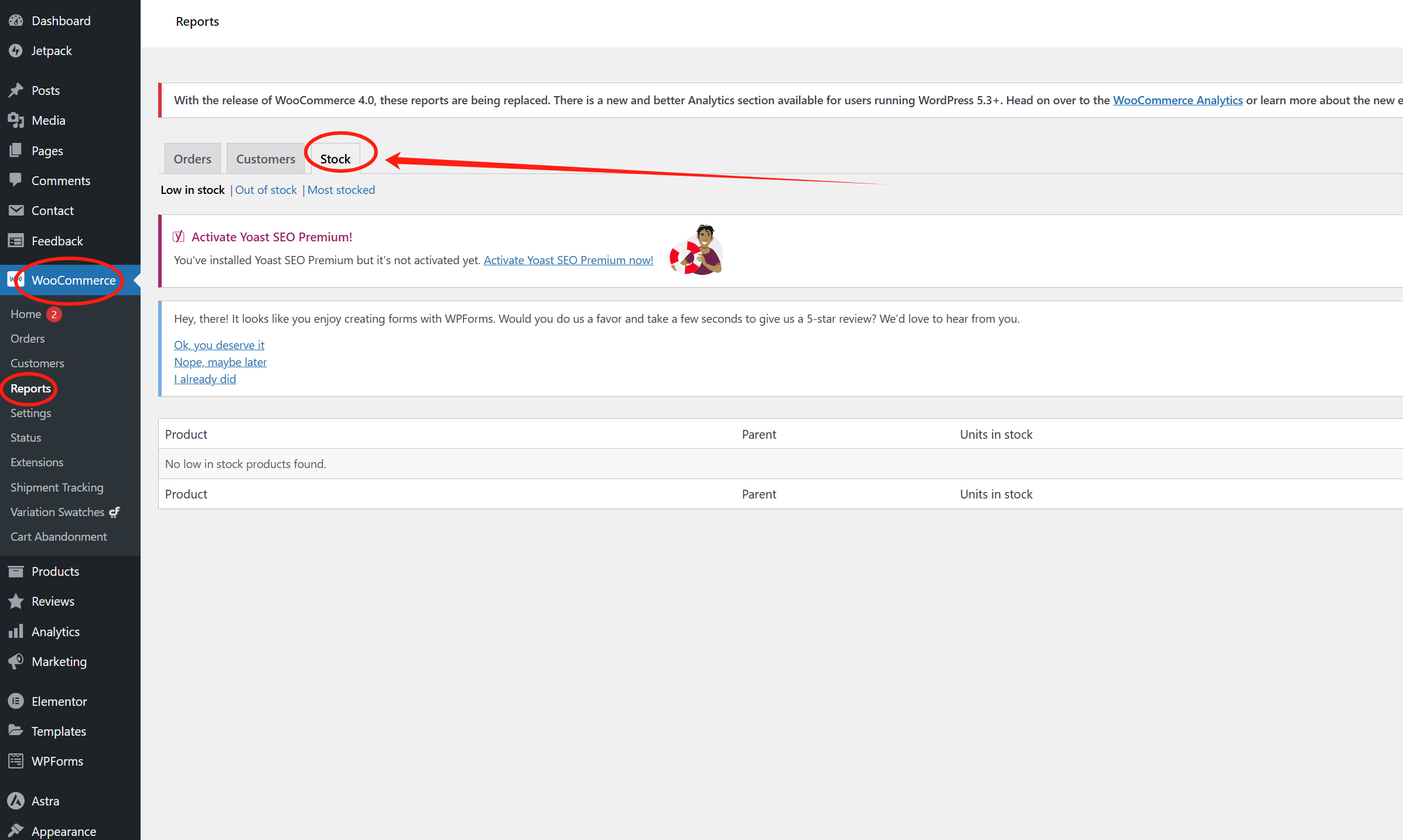Open the Media library
1403x840 pixels.
tap(48, 120)
